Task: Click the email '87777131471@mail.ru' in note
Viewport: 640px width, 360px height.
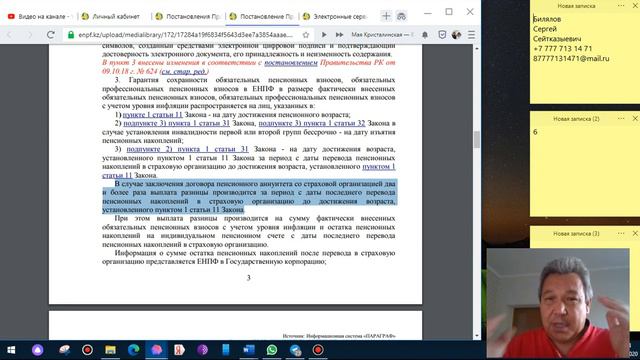Action: click(x=571, y=58)
